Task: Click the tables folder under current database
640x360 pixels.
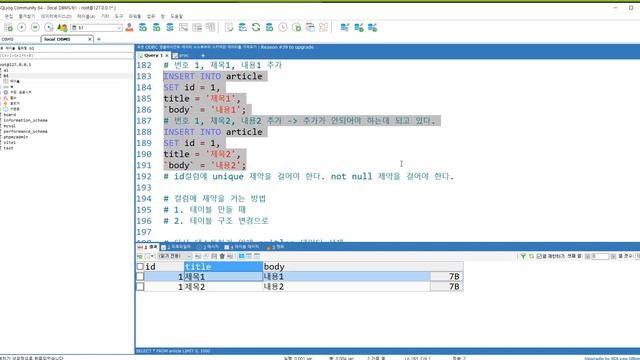Action: (11, 81)
